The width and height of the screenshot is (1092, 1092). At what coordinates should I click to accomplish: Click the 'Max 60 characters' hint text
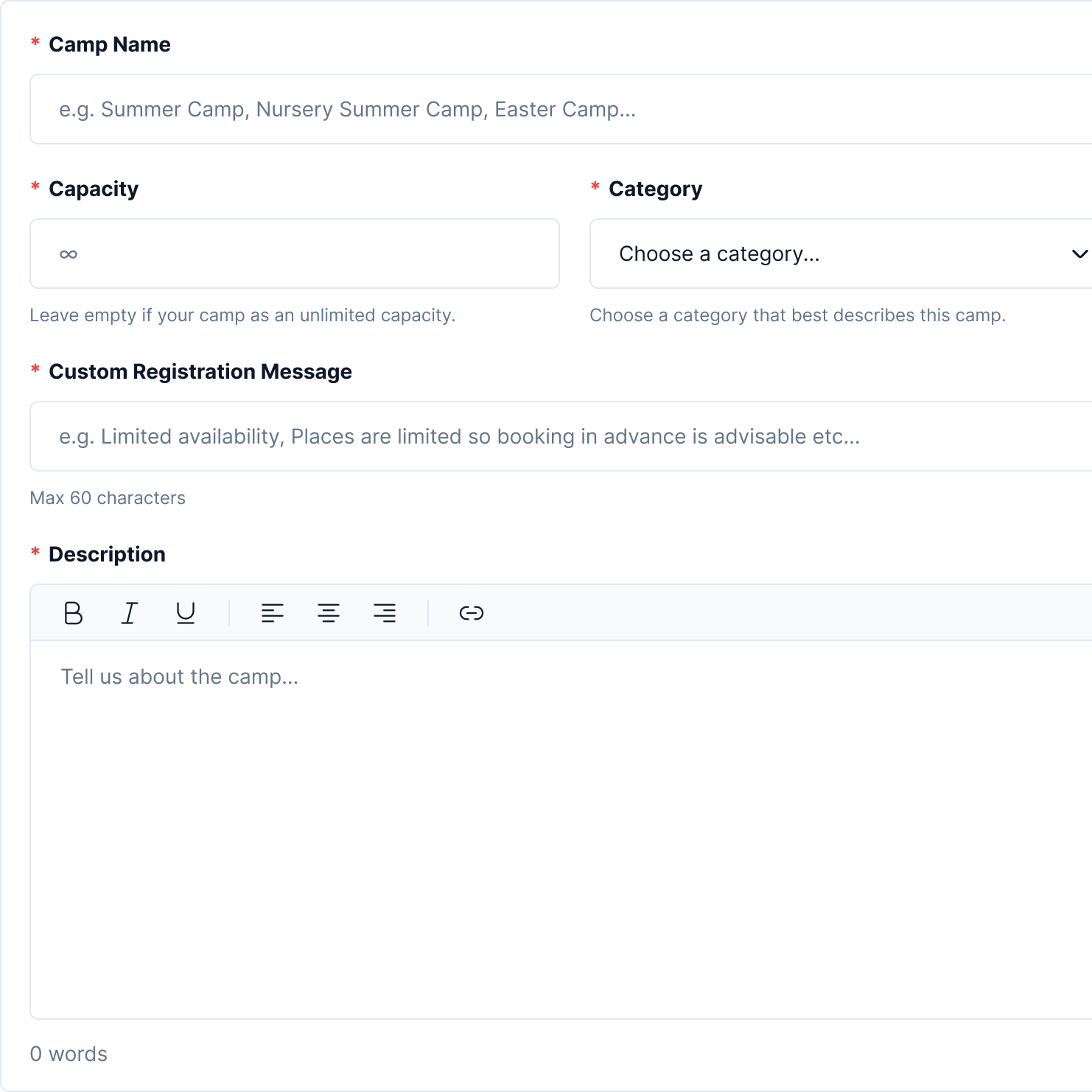coord(108,498)
